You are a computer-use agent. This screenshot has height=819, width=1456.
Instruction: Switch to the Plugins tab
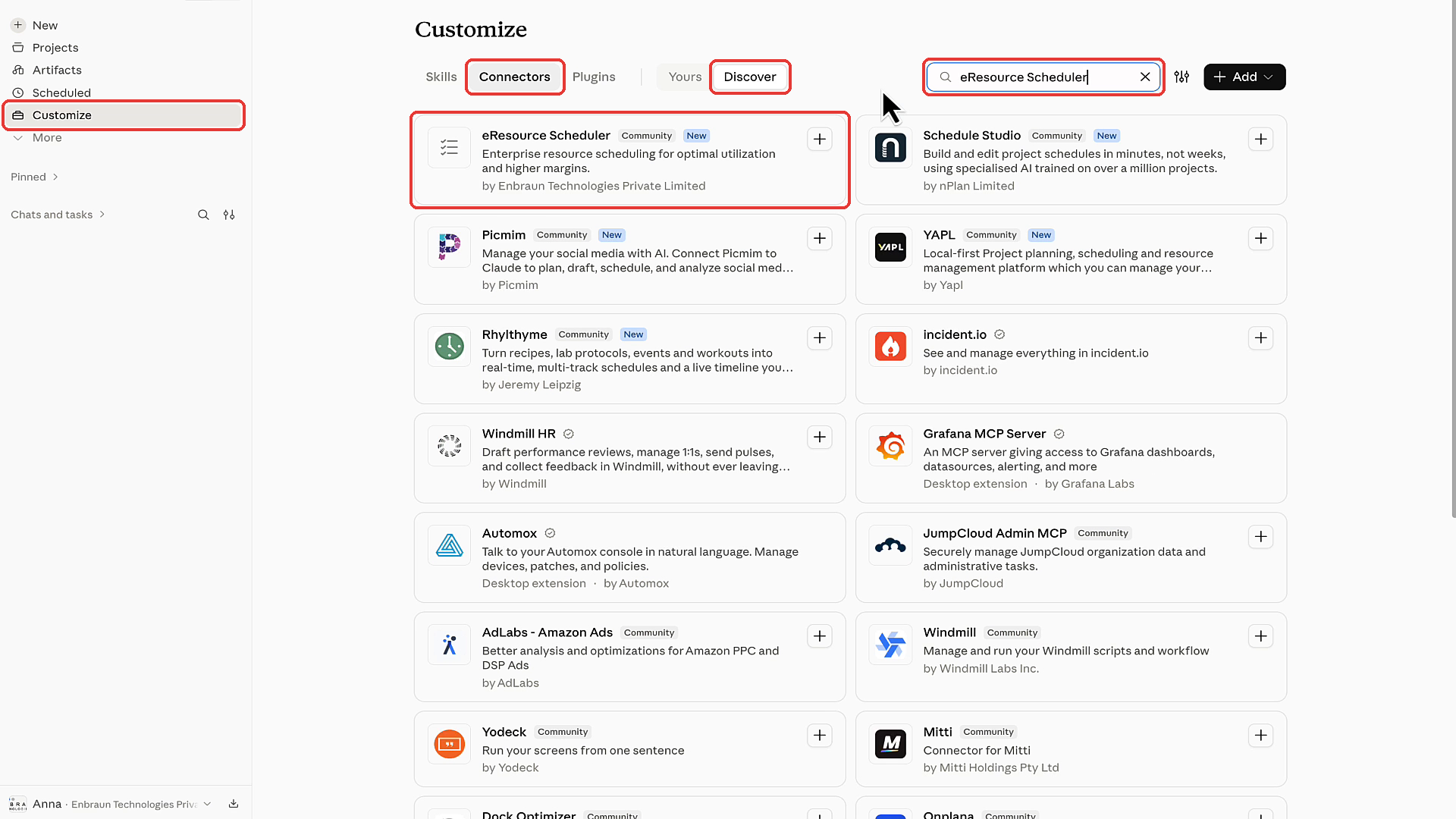click(x=594, y=77)
